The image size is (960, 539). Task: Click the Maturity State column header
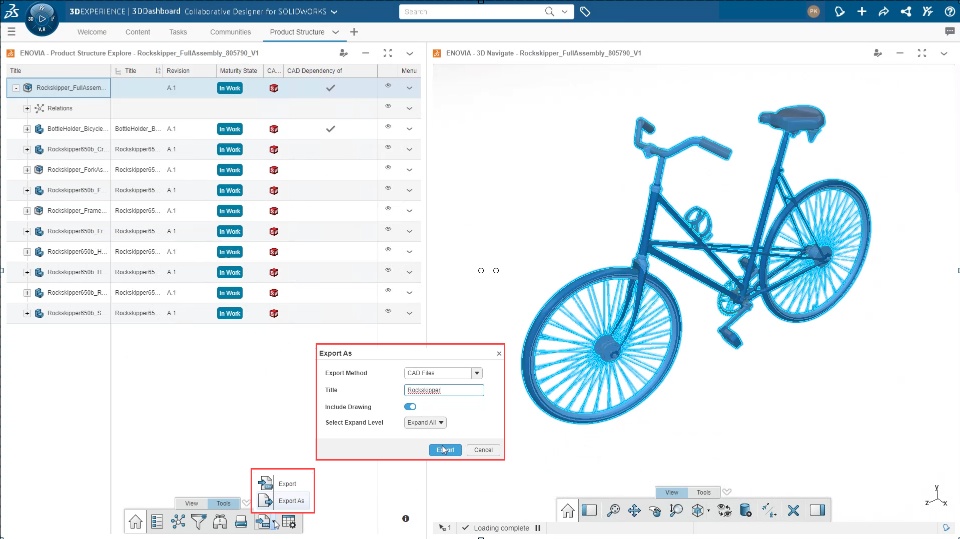pos(239,70)
